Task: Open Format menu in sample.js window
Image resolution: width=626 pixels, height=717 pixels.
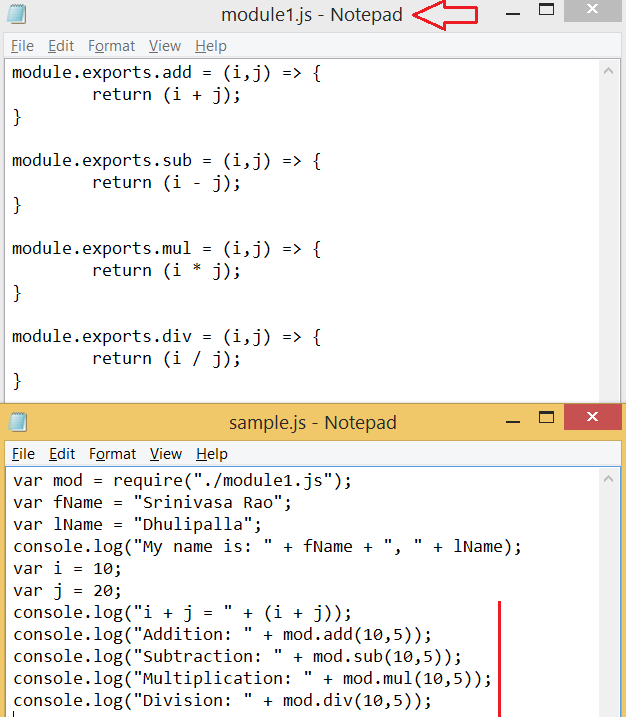Action: tap(112, 454)
